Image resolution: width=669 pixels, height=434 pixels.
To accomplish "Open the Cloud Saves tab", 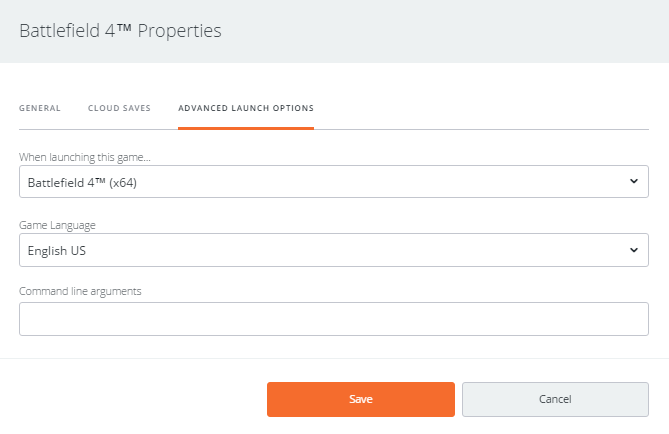I will point(119,108).
